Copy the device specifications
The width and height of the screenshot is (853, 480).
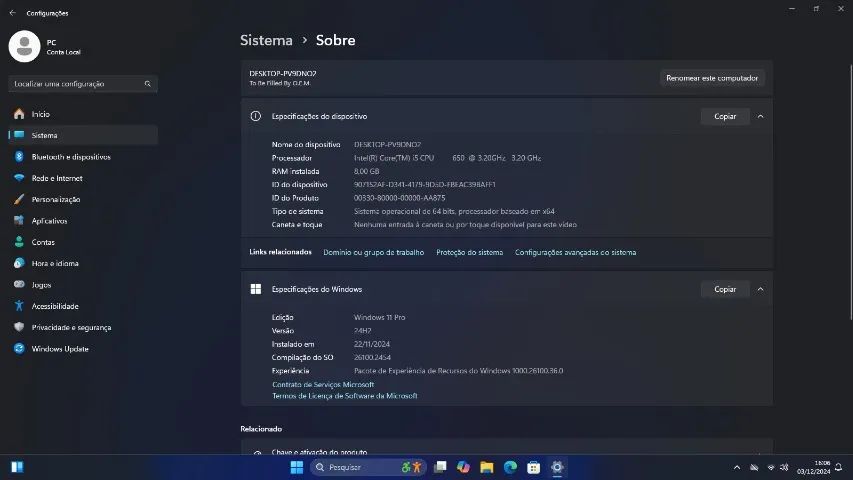[725, 116]
